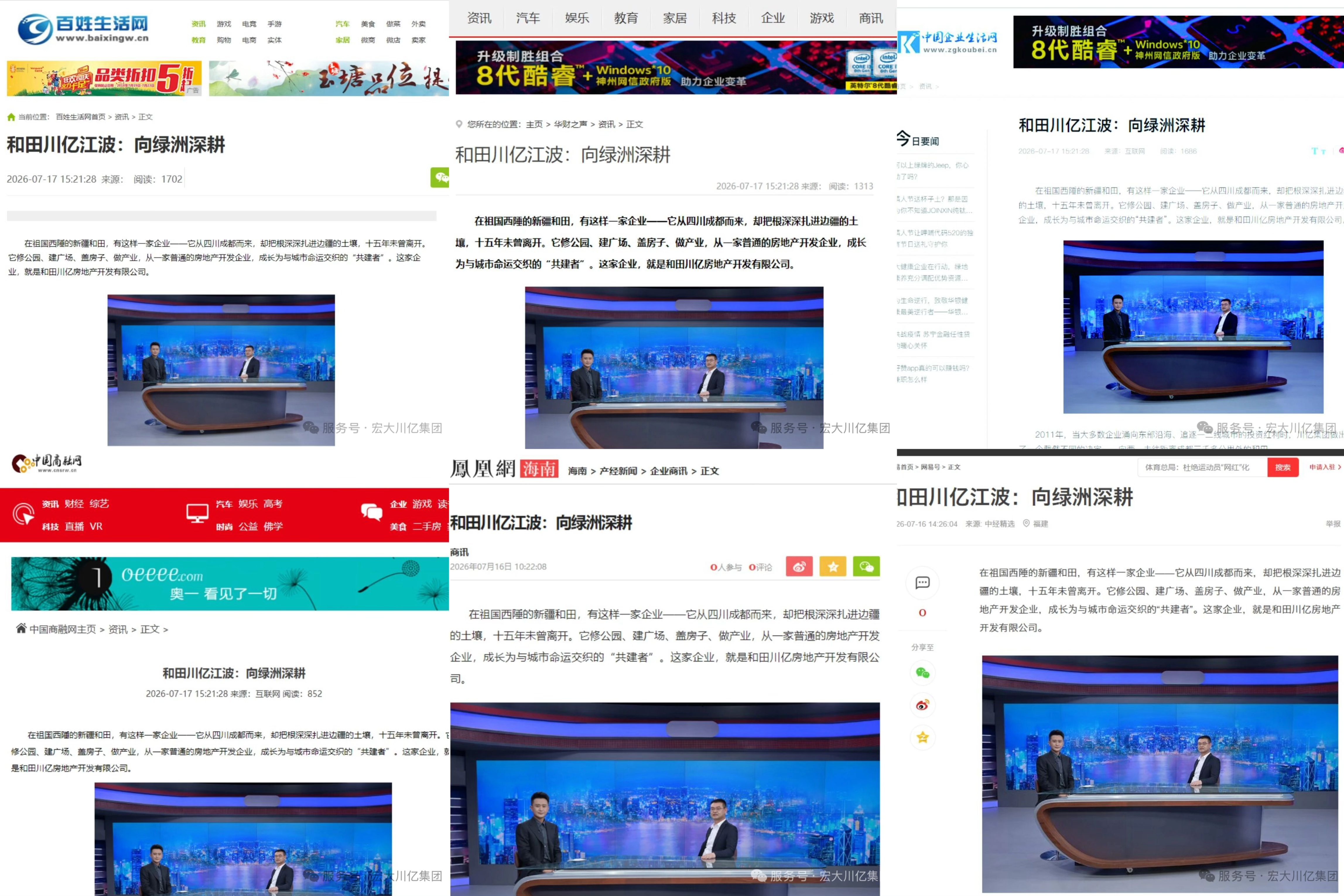
Task: Share to WeChat in 网易 分享至 sidebar
Action: coord(922,673)
